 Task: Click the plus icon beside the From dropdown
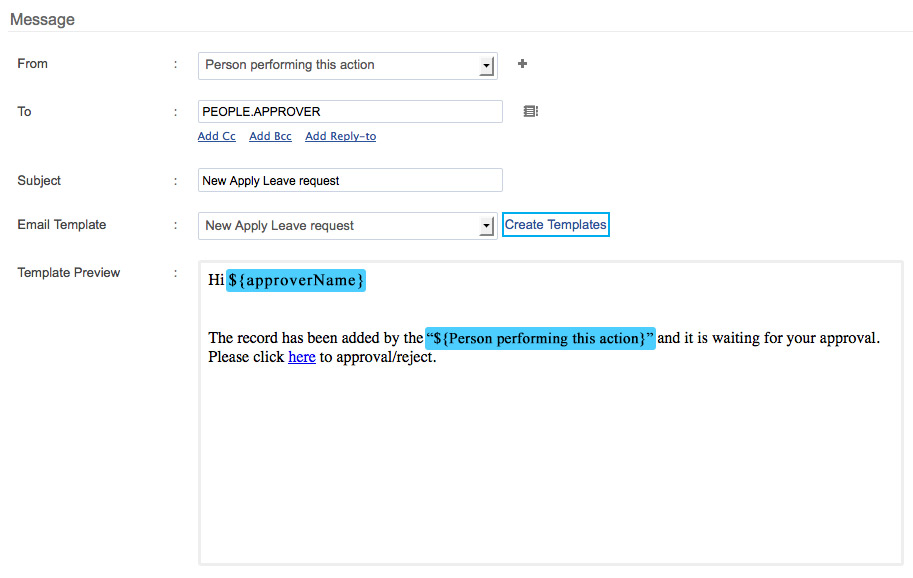coord(522,64)
